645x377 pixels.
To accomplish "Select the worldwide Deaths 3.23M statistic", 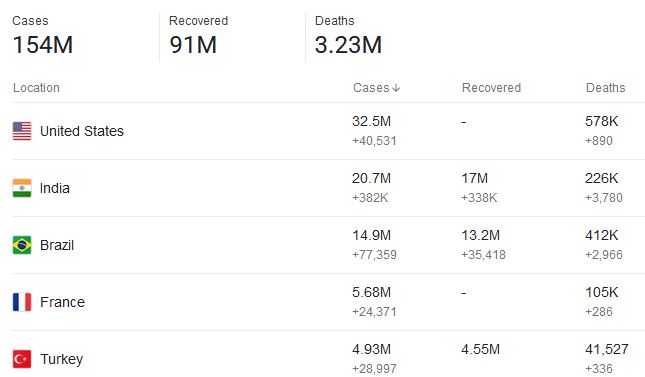I will click(348, 35).
